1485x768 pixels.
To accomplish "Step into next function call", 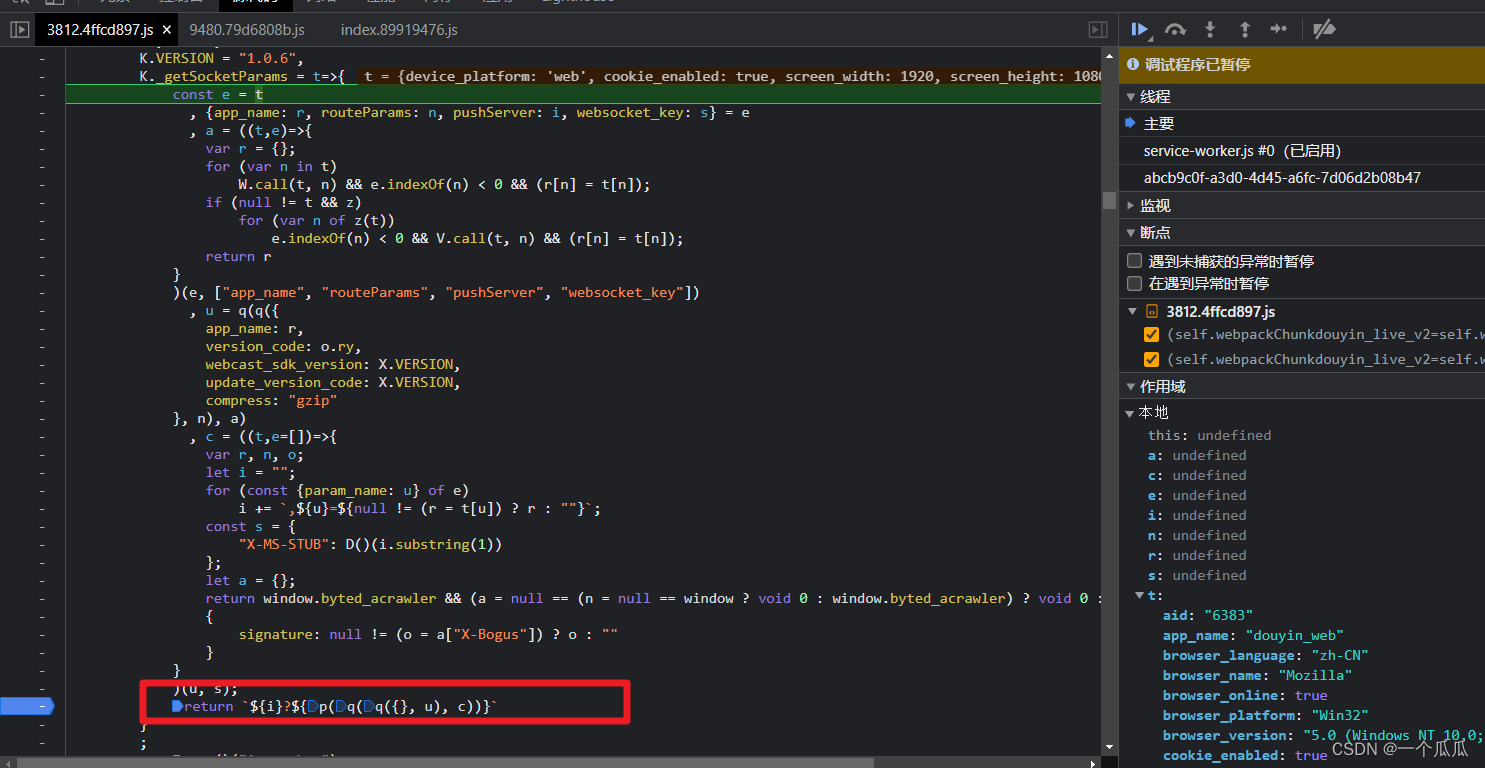I will click(1210, 30).
